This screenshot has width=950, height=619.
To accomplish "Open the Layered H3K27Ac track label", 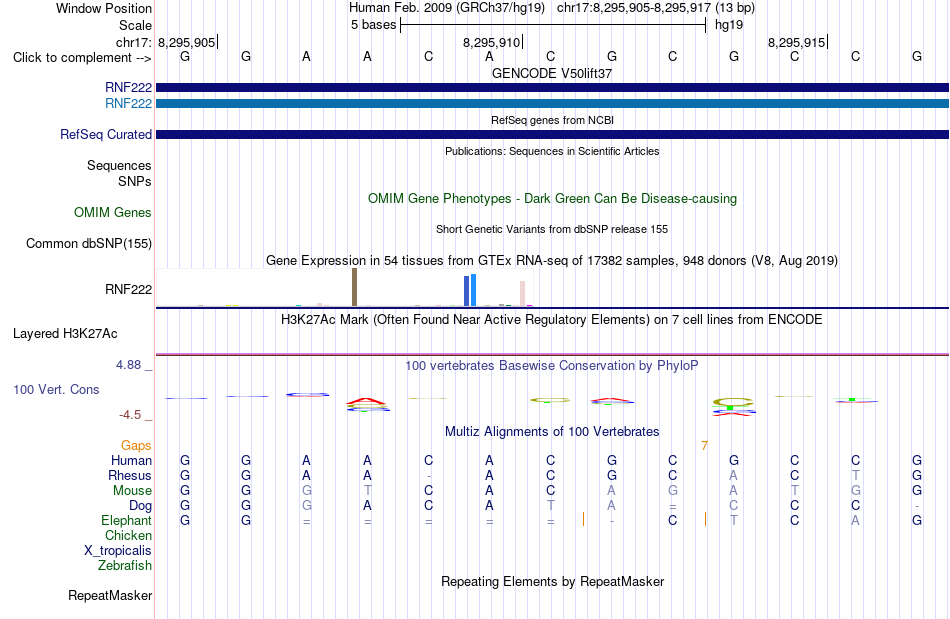I will click(x=65, y=334).
